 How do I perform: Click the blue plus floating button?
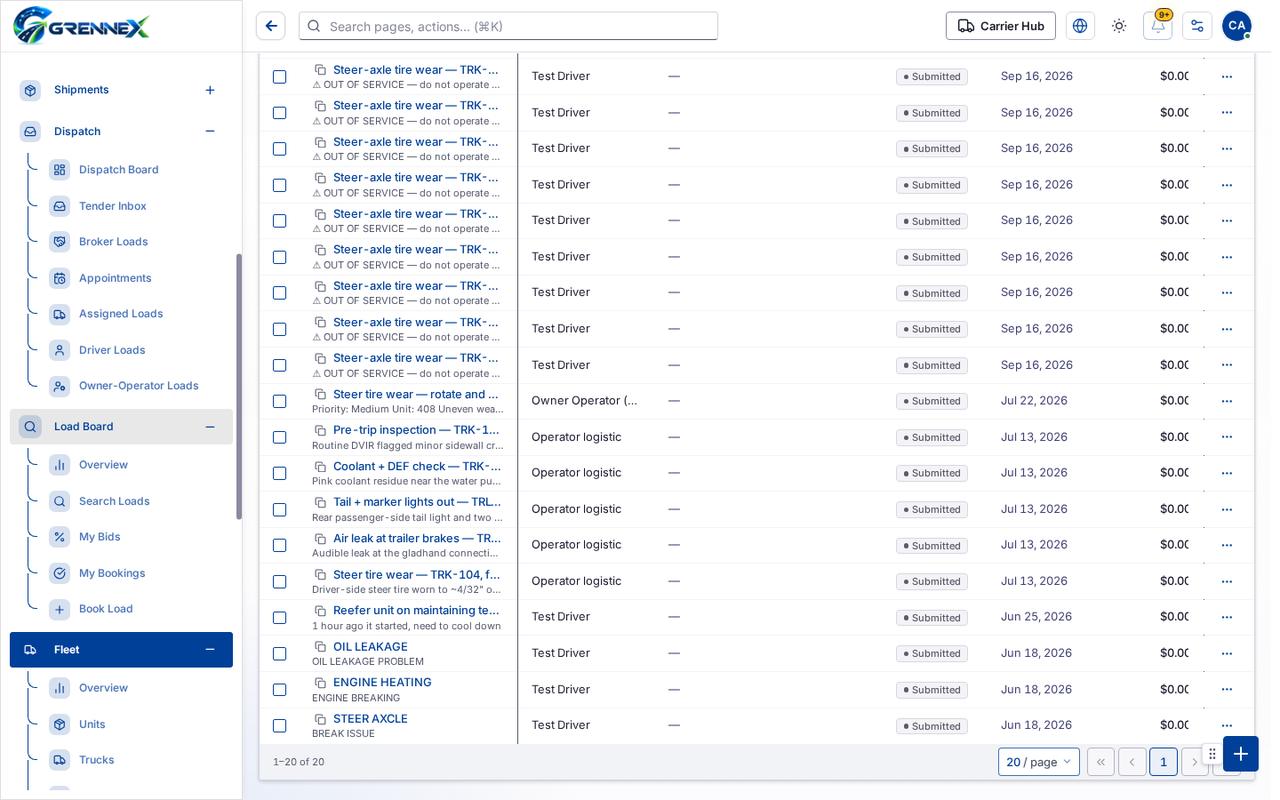(x=1241, y=754)
